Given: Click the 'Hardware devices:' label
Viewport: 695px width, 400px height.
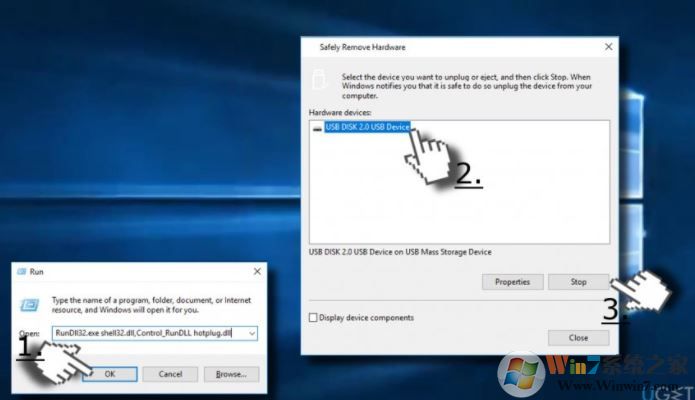Looking at the screenshot, I should tap(340, 113).
